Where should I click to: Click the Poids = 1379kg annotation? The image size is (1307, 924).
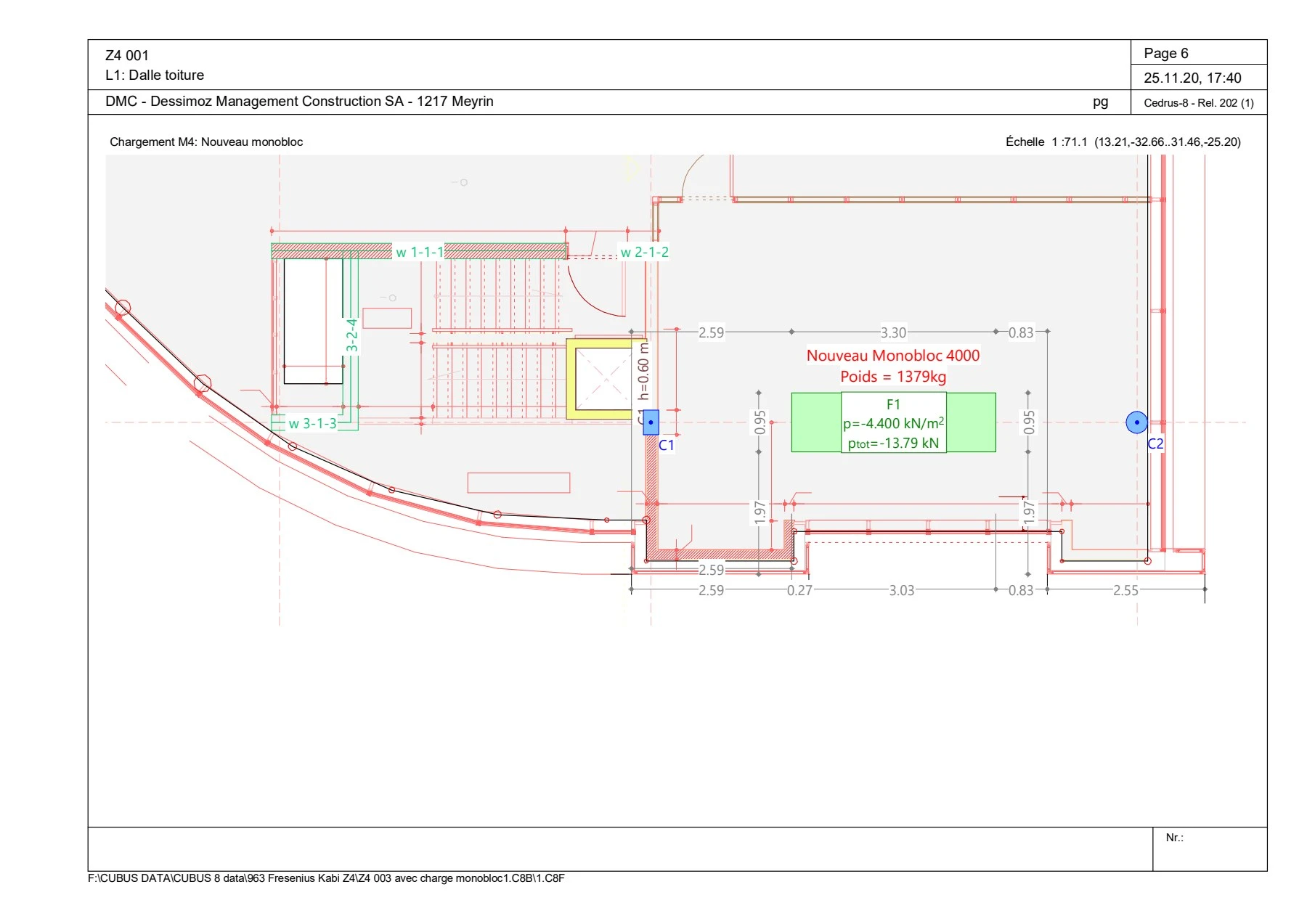tap(893, 376)
